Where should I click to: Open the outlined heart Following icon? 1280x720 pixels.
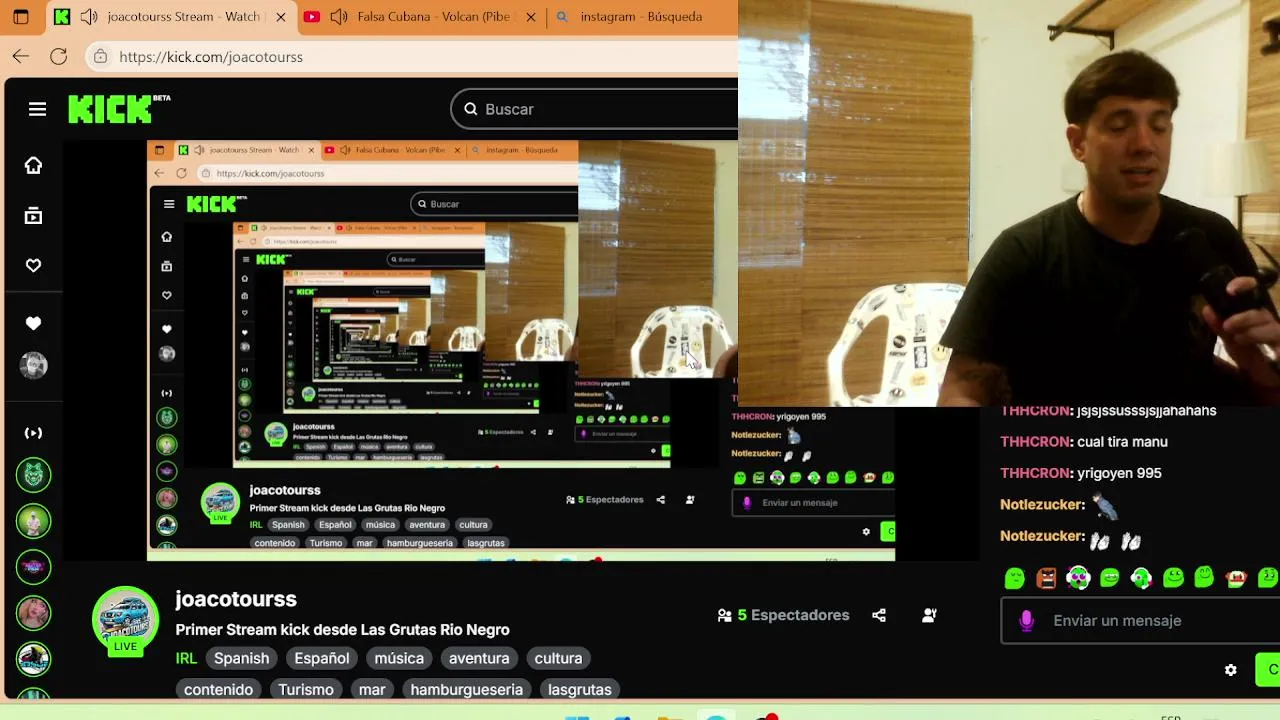[x=33, y=265]
